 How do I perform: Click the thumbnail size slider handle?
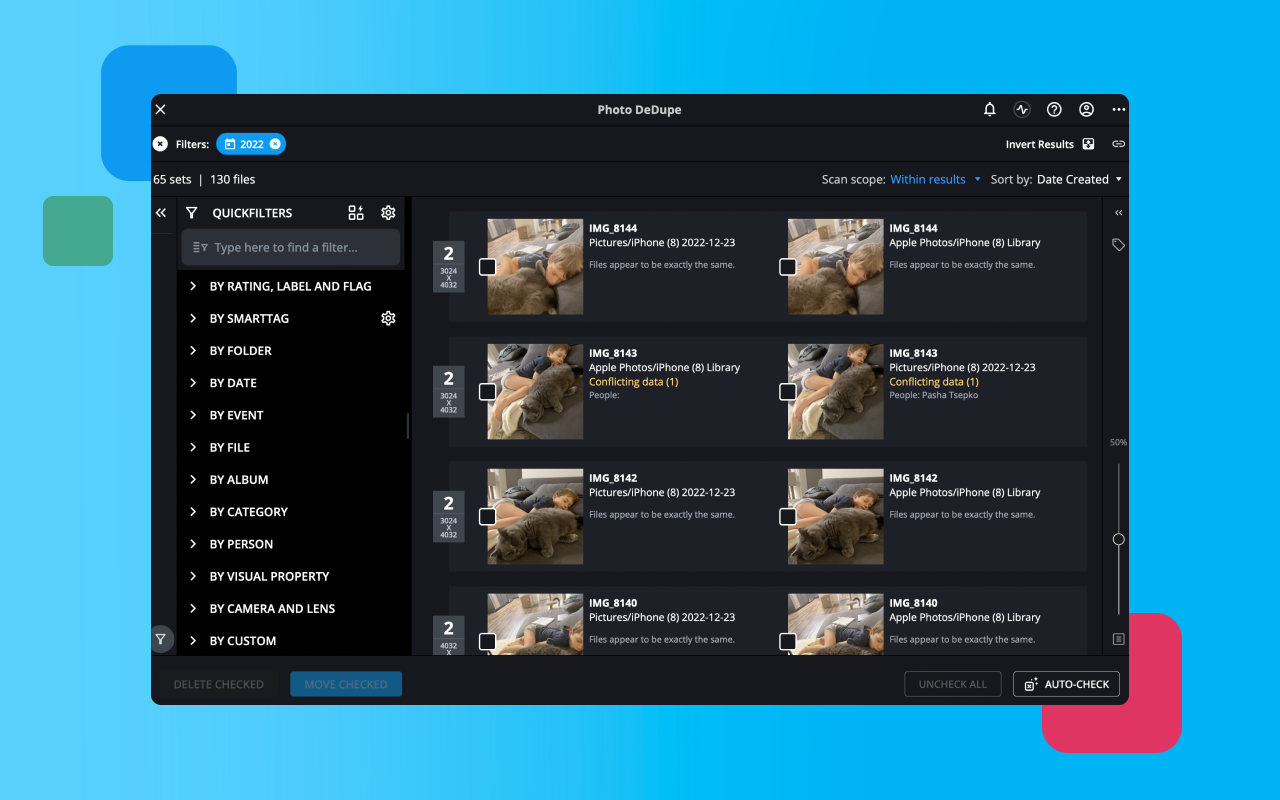click(x=1119, y=539)
